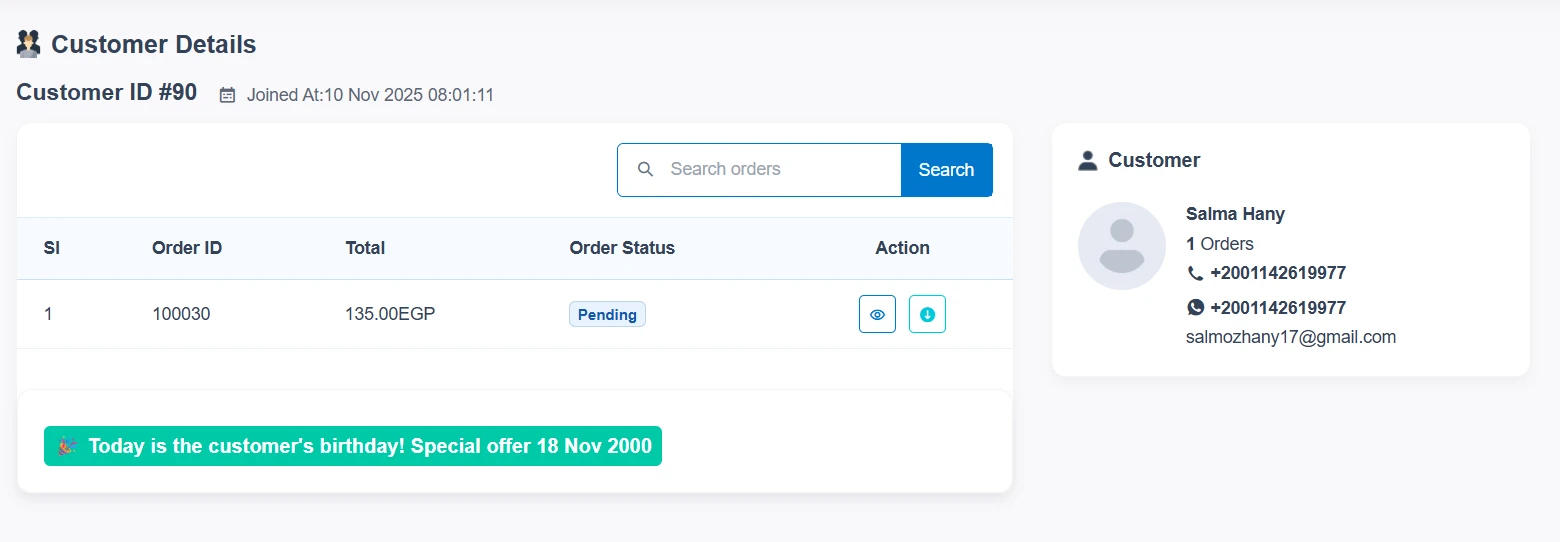
Task: Click the WhatsApp icon in customer card
Action: click(x=1195, y=307)
